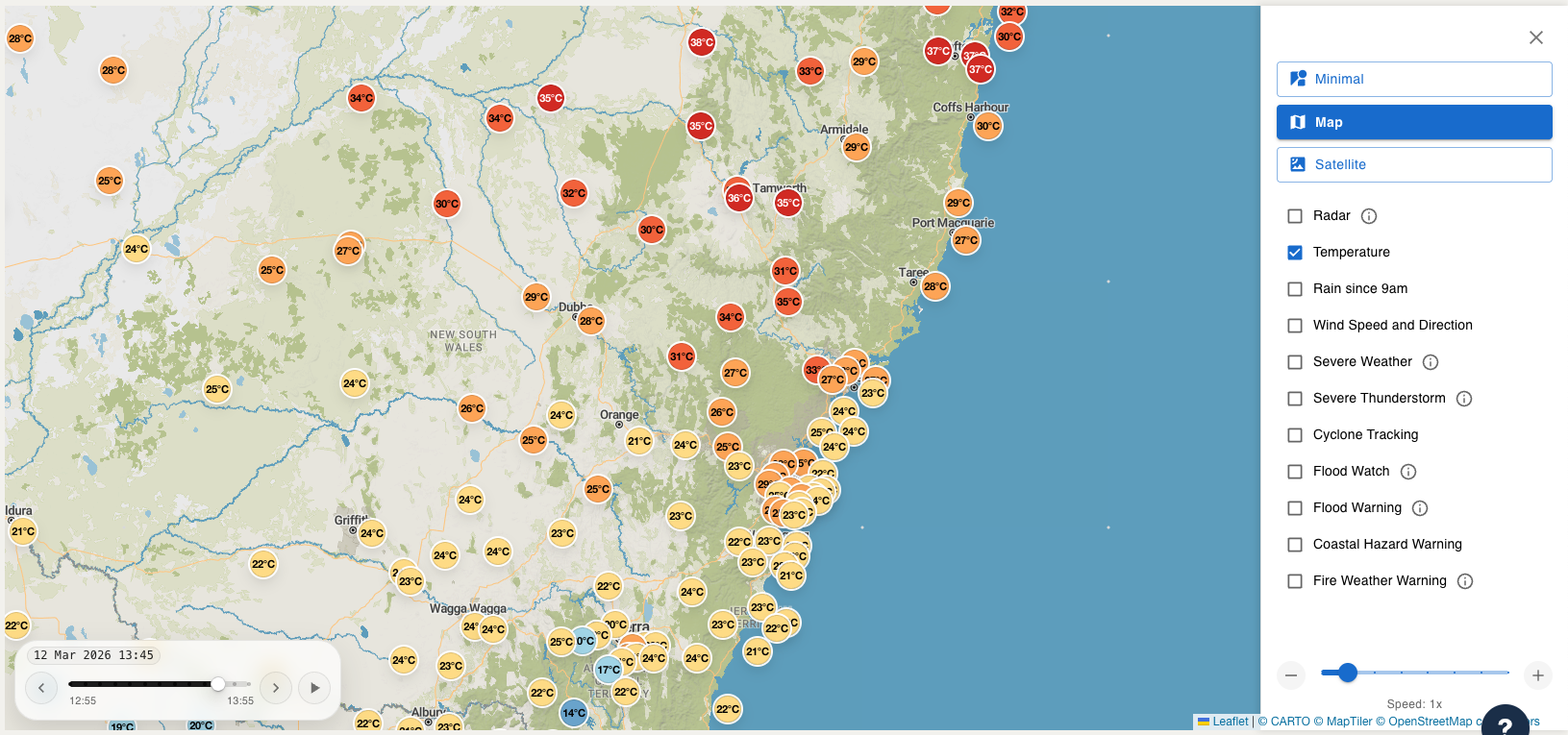This screenshot has height=735, width=1568.
Task: Switch to the Minimal map style
Action: (x=1413, y=79)
